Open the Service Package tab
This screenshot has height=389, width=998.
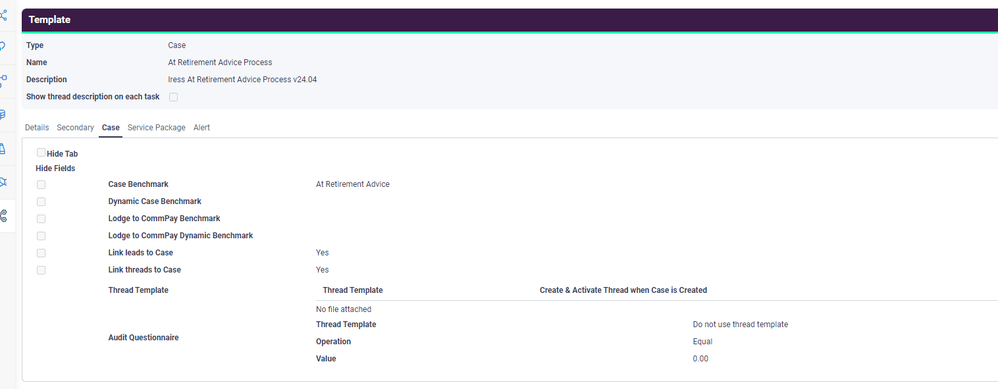(157, 127)
